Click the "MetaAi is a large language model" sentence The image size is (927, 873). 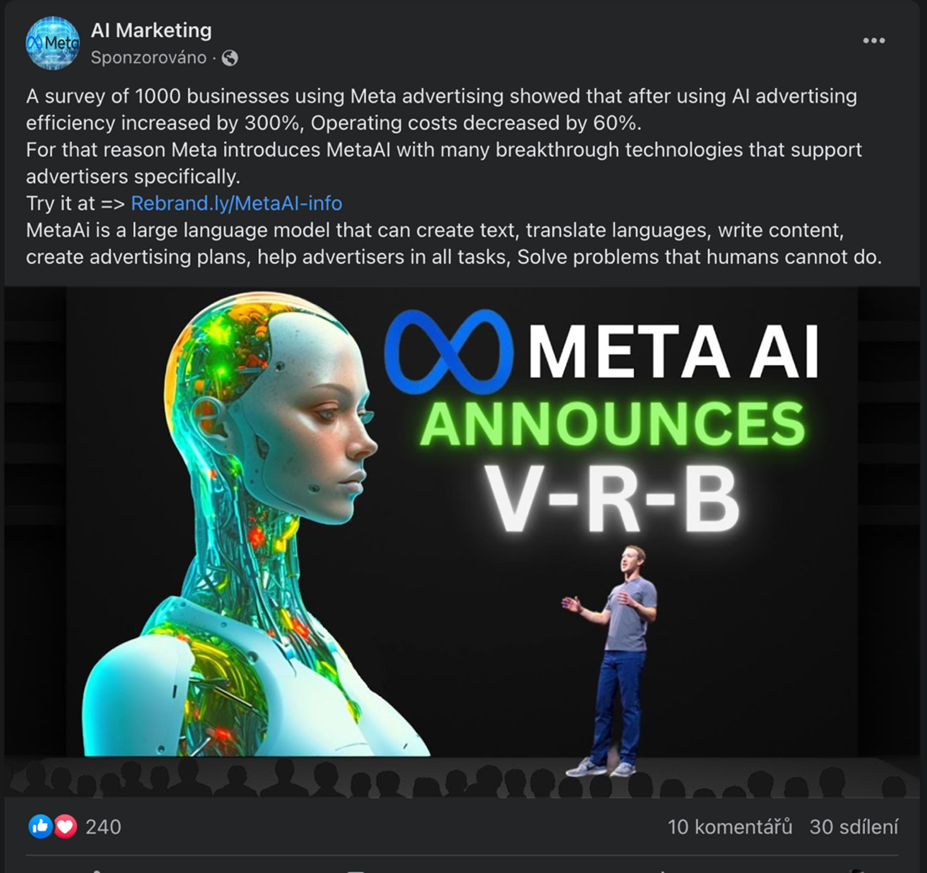(453, 244)
